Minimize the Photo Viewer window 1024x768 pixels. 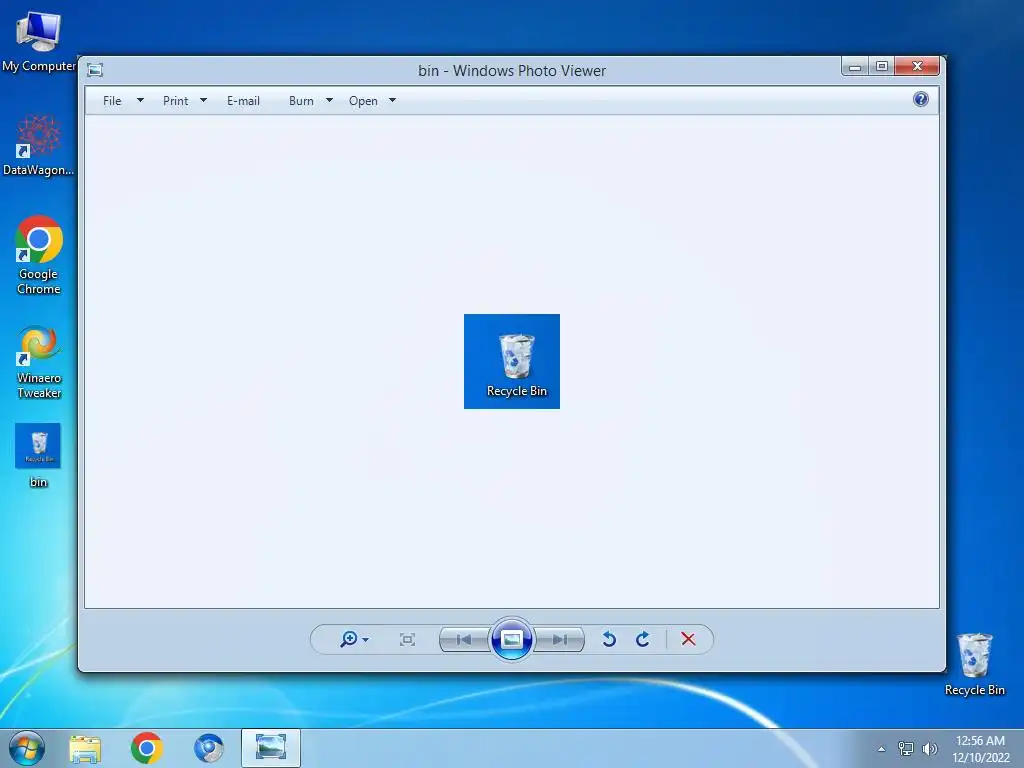(x=855, y=67)
